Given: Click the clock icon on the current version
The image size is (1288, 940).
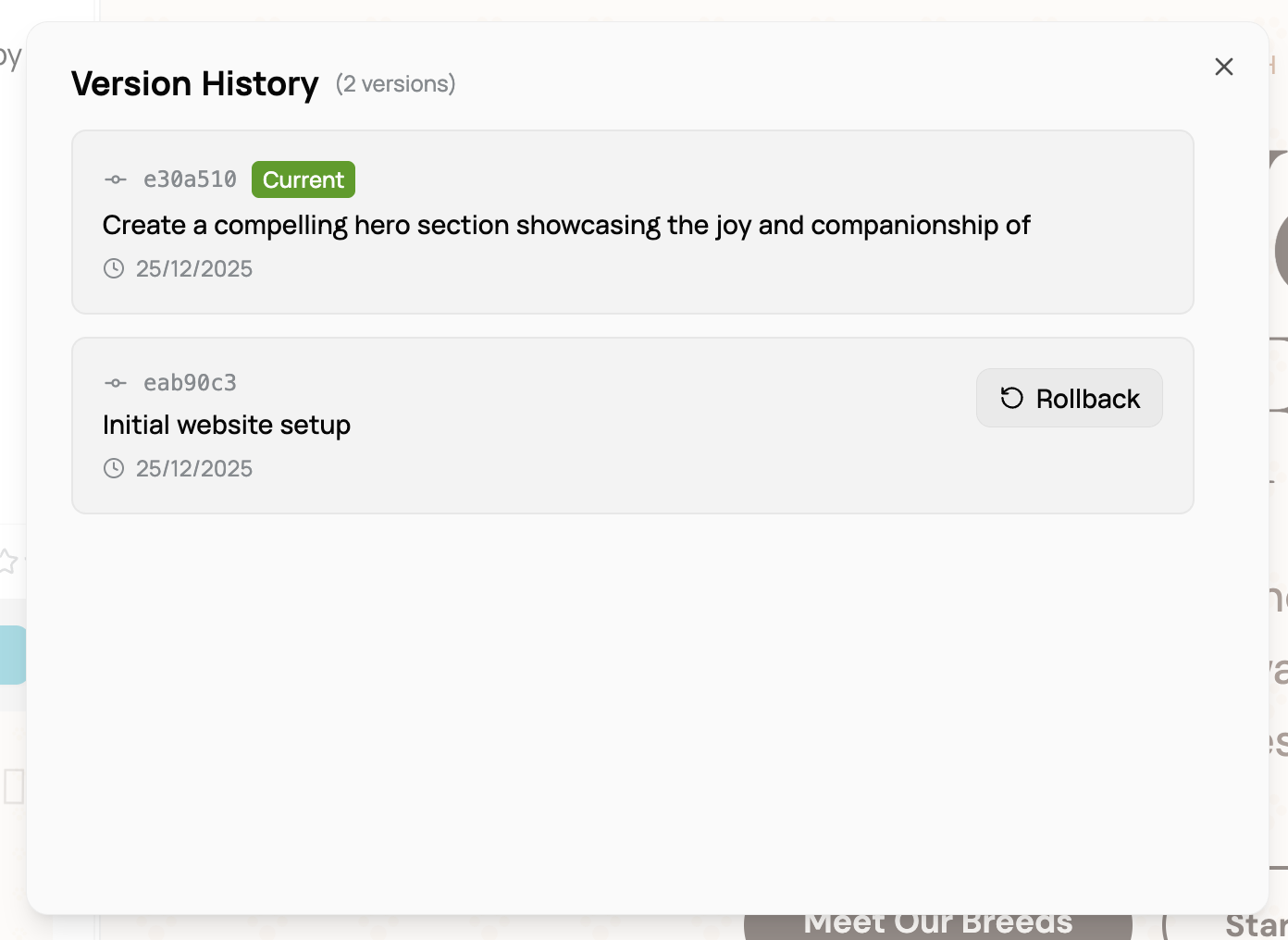Looking at the screenshot, I should [114, 269].
